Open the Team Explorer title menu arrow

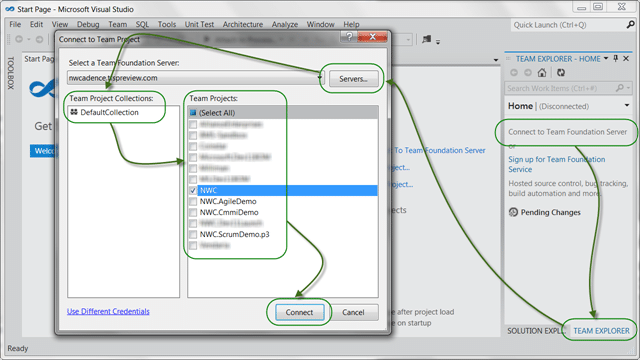pyautogui.click(x=606, y=59)
